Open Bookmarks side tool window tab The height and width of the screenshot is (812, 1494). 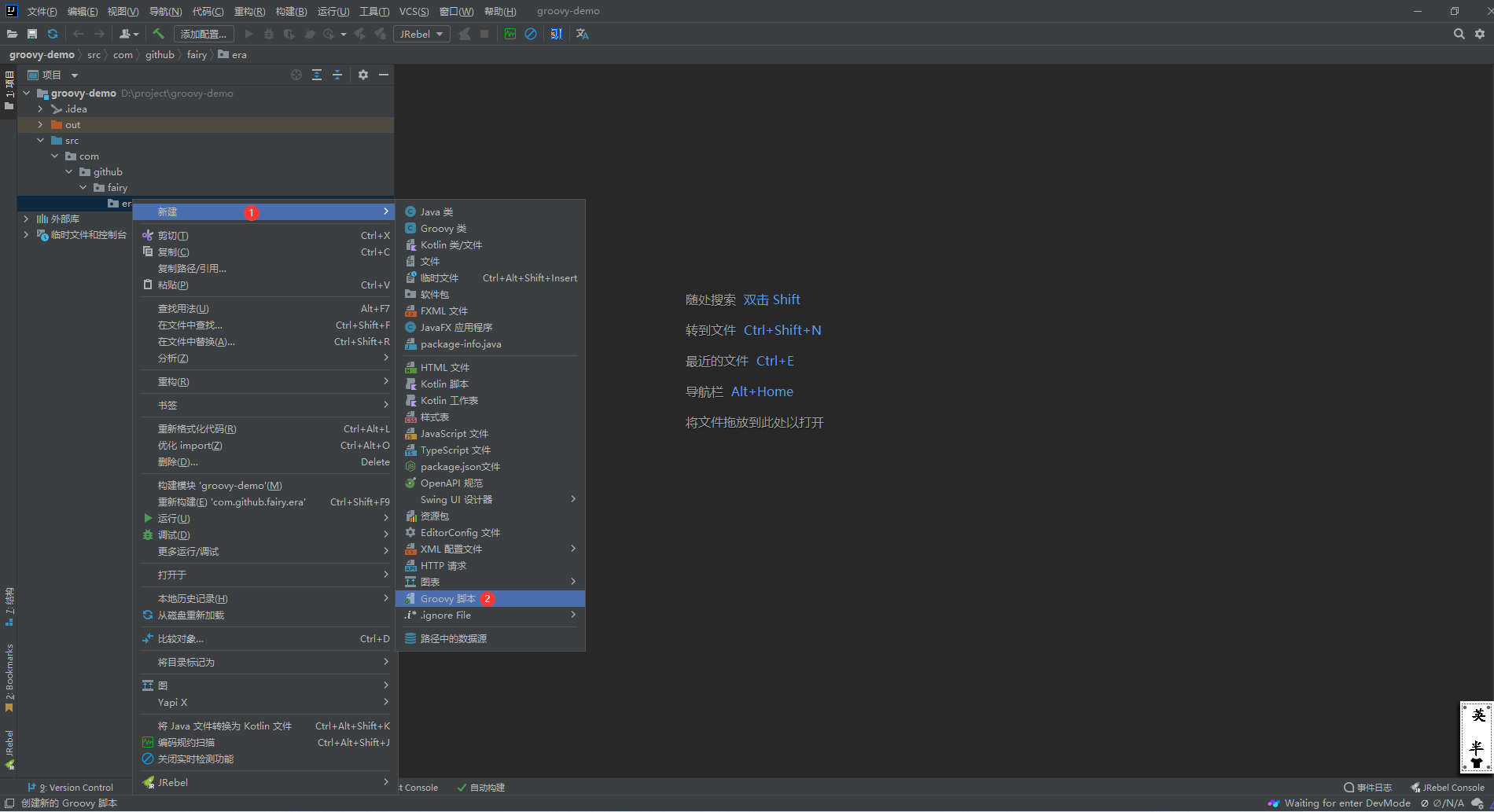(x=9, y=678)
